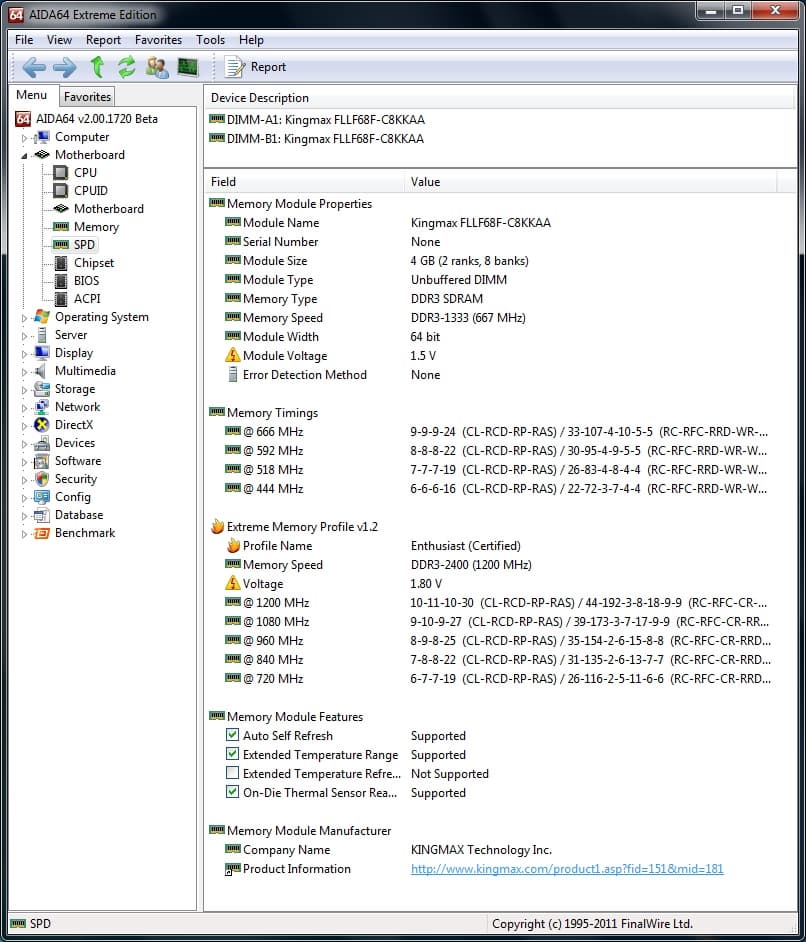This screenshot has width=806, height=942.
Task: Open the BIOS tree item
Action: [x=86, y=281]
